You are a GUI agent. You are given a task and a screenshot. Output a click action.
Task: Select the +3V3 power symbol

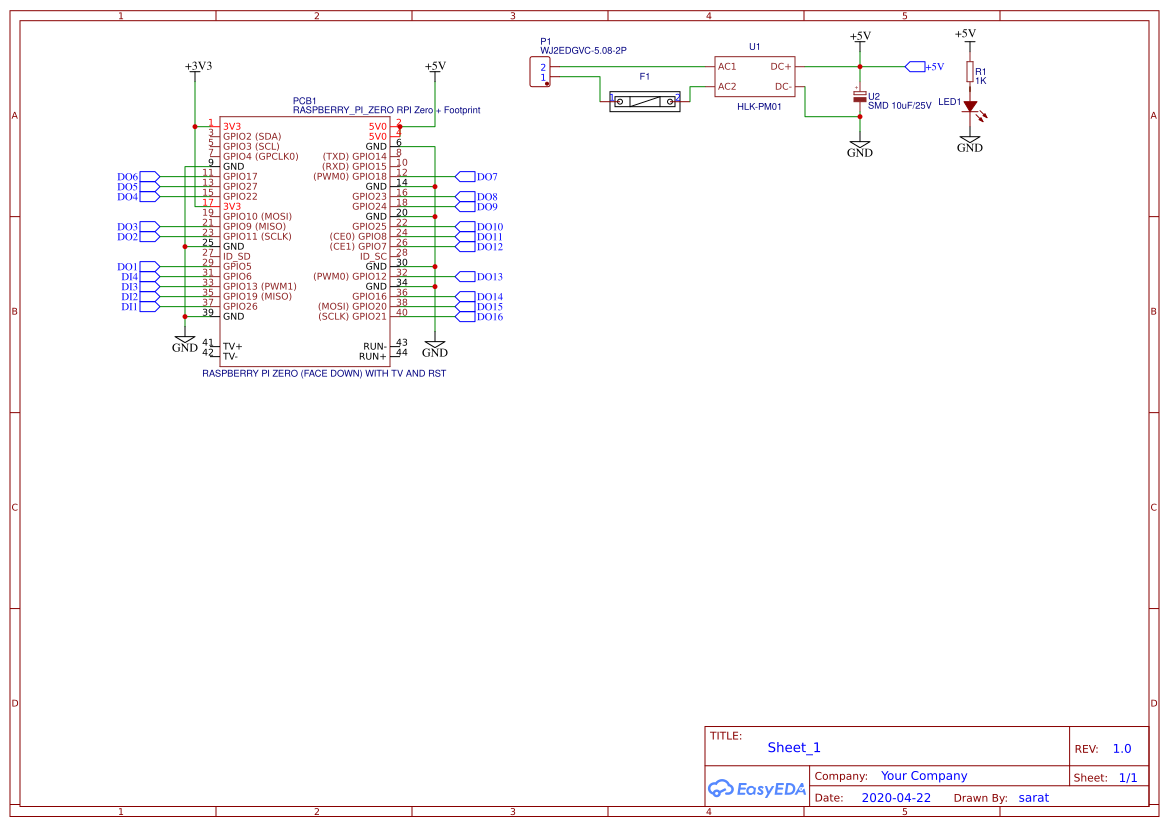pyautogui.click(x=198, y=66)
